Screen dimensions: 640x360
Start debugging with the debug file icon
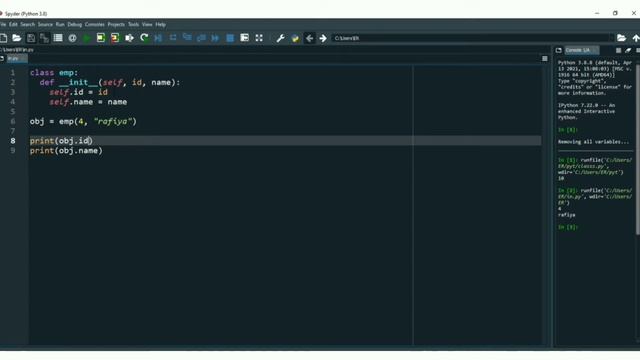158,38
